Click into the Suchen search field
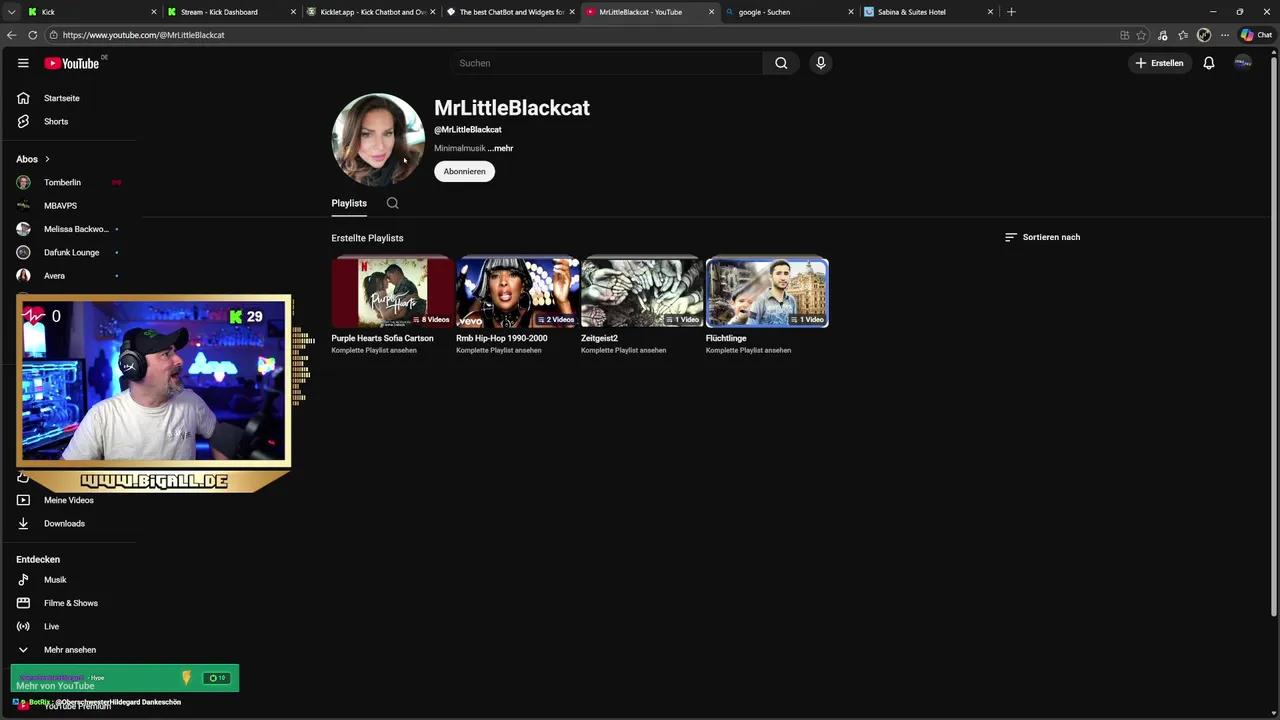 point(606,63)
